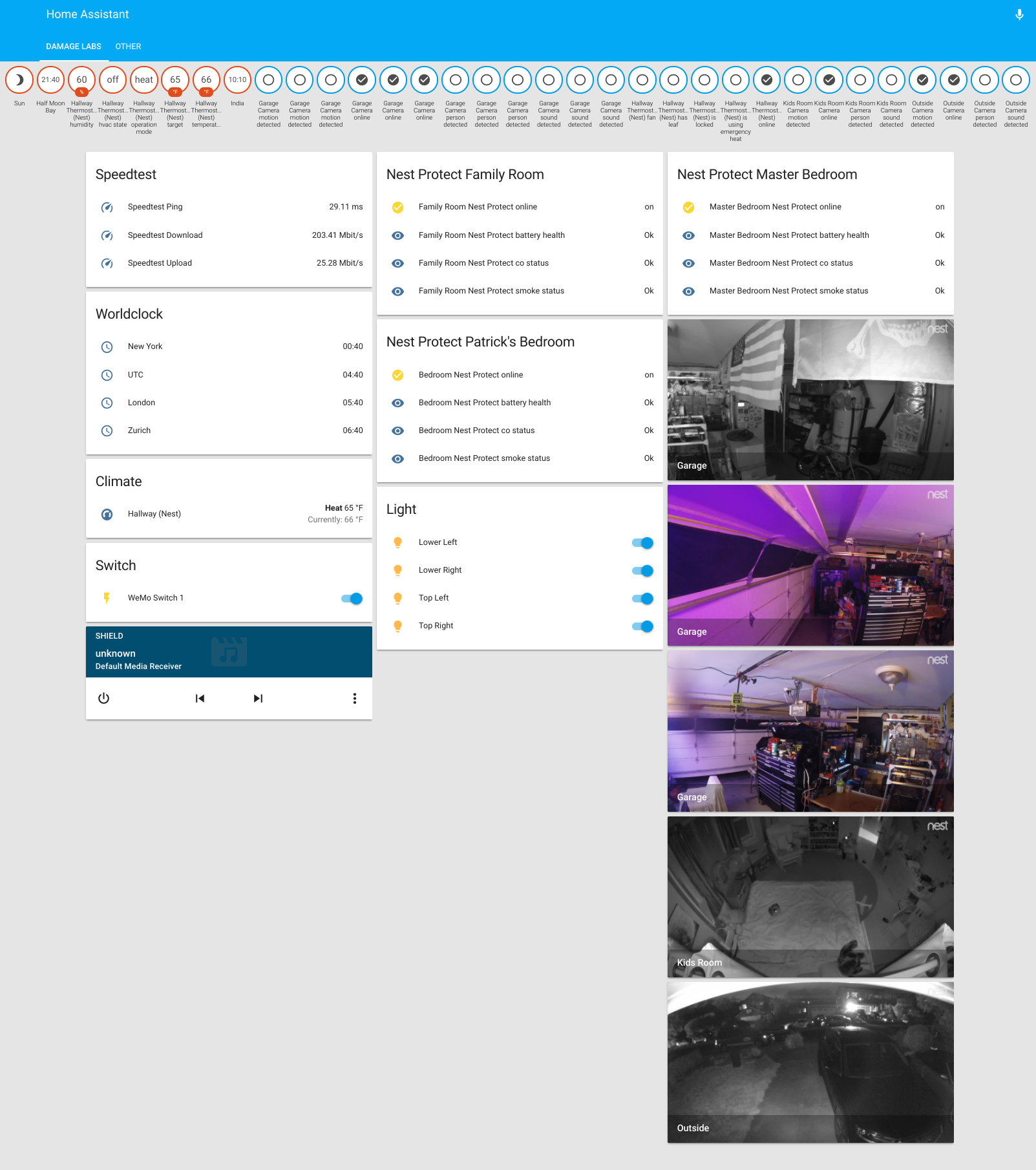Open Family Room Nest Protect co status
Viewport: 1036px width, 1170px height.
[x=520, y=263]
